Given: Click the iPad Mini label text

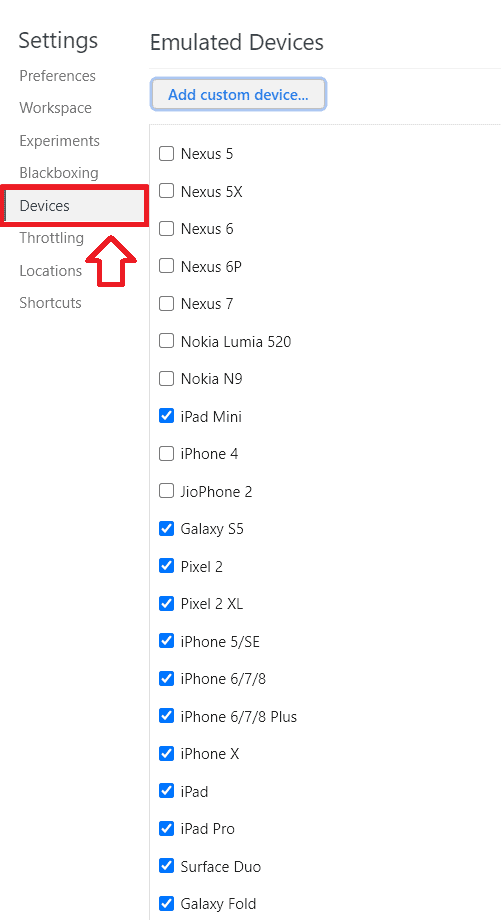Looking at the screenshot, I should tap(211, 417).
